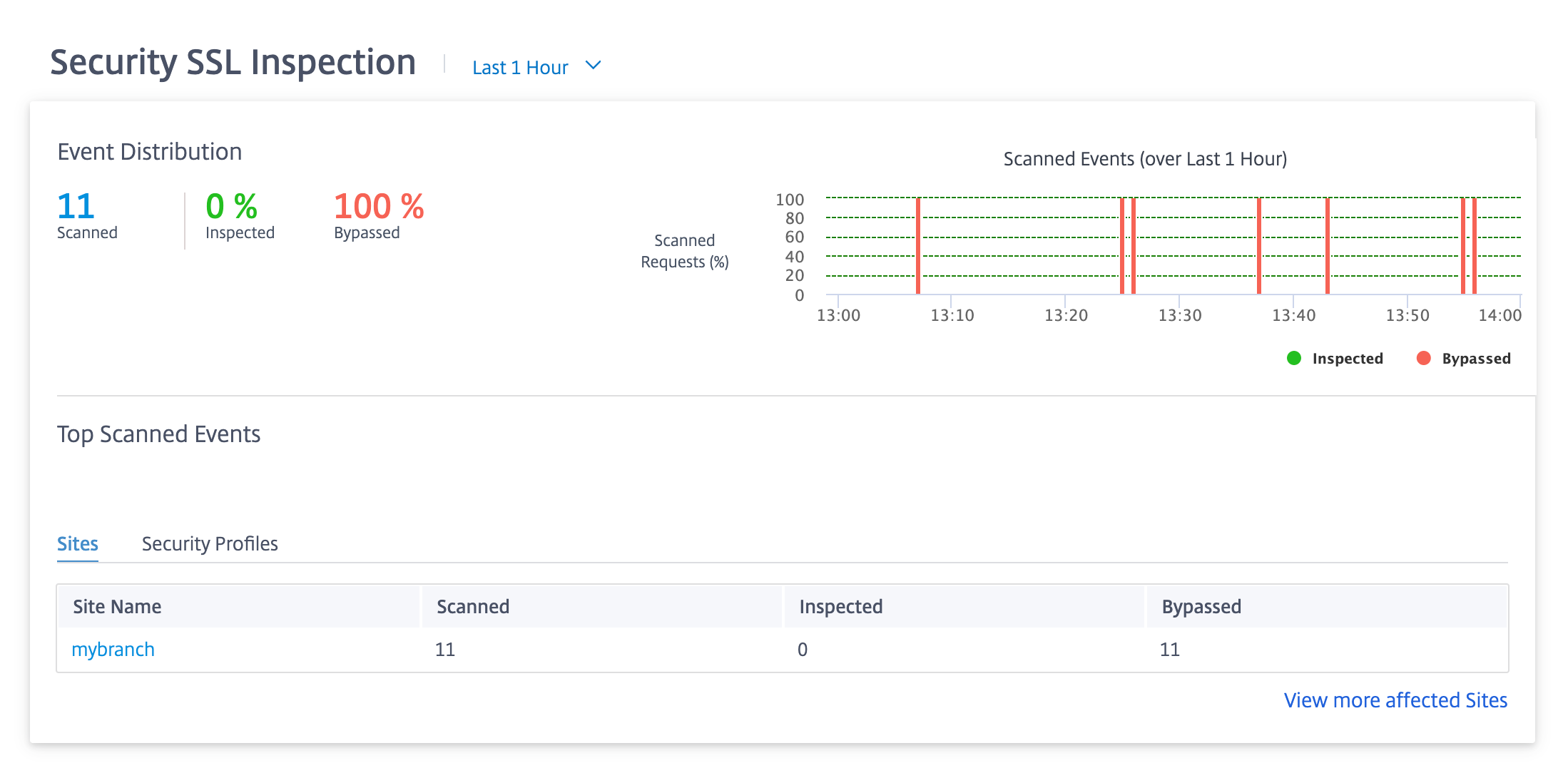Click the Event Distribution heading
Image resolution: width=1568 pixels, height=763 pixels.
pyautogui.click(x=150, y=151)
